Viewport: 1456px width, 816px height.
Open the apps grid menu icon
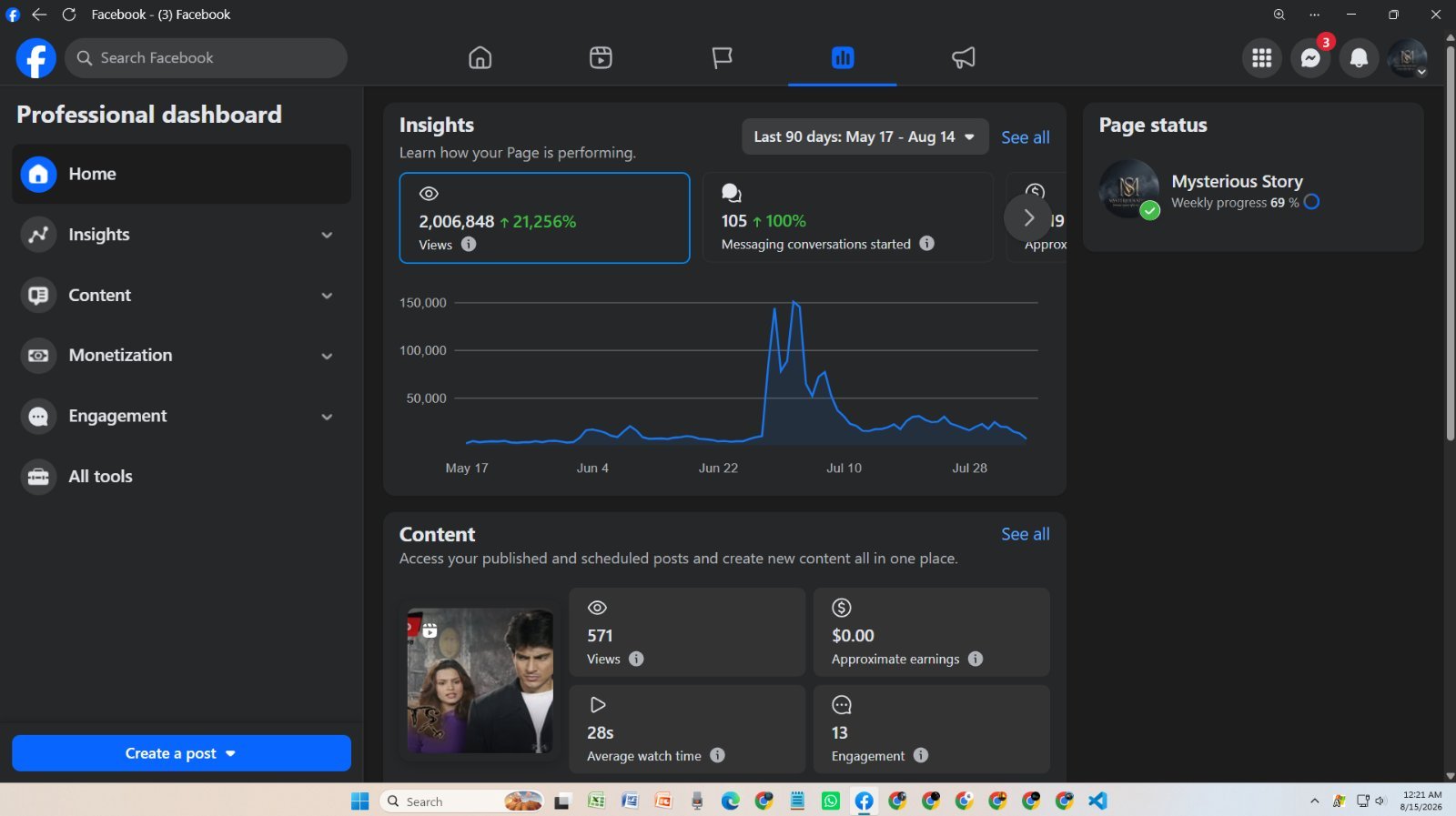[x=1261, y=58]
